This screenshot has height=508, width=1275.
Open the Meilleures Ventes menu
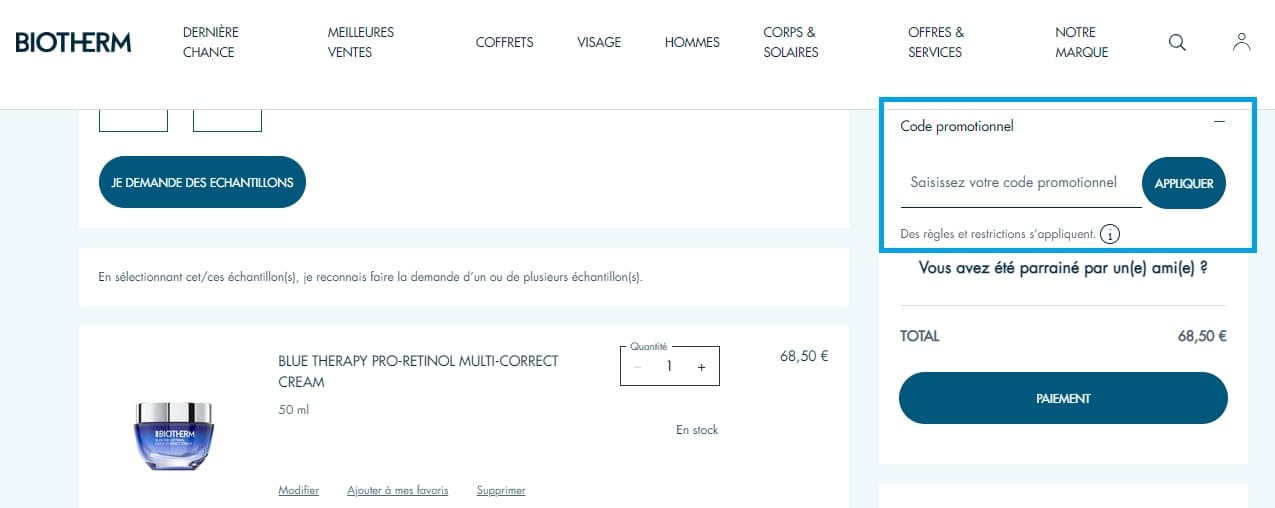coord(361,42)
